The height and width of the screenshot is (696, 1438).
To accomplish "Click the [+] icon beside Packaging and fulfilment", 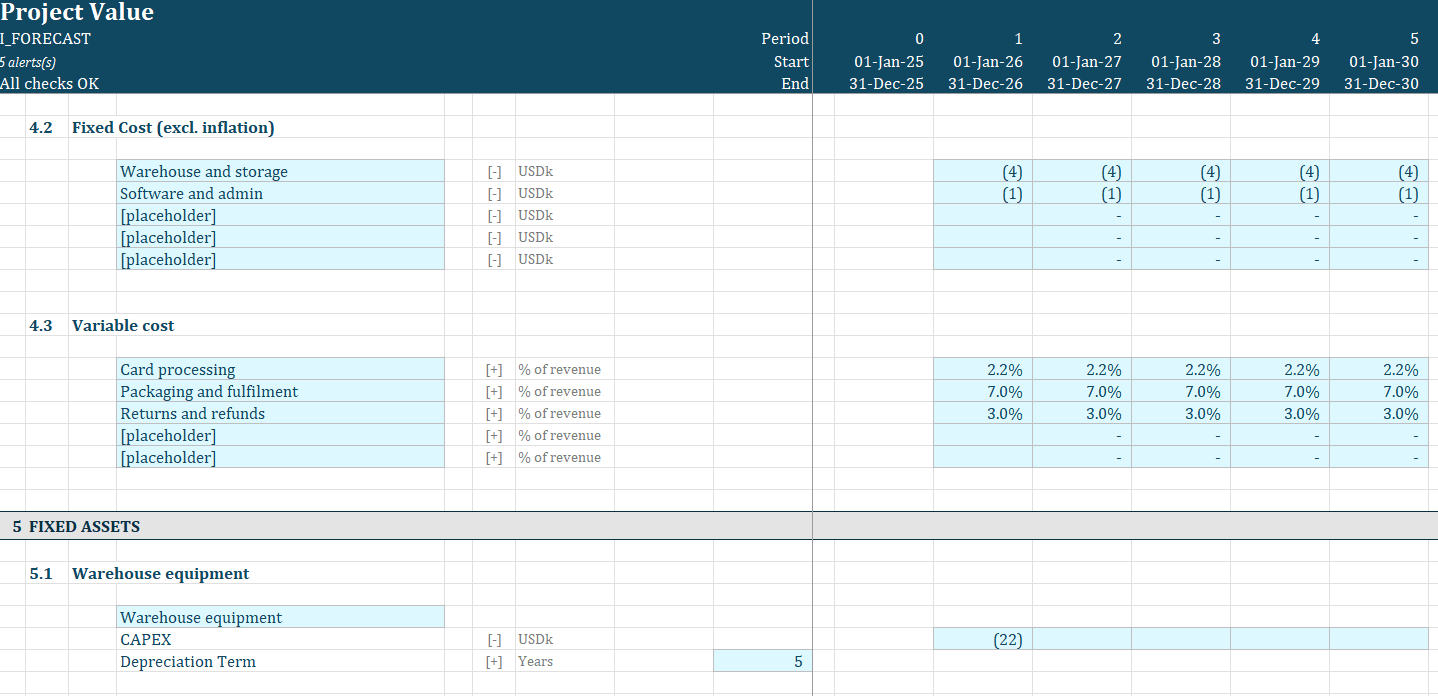I will point(494,391).
